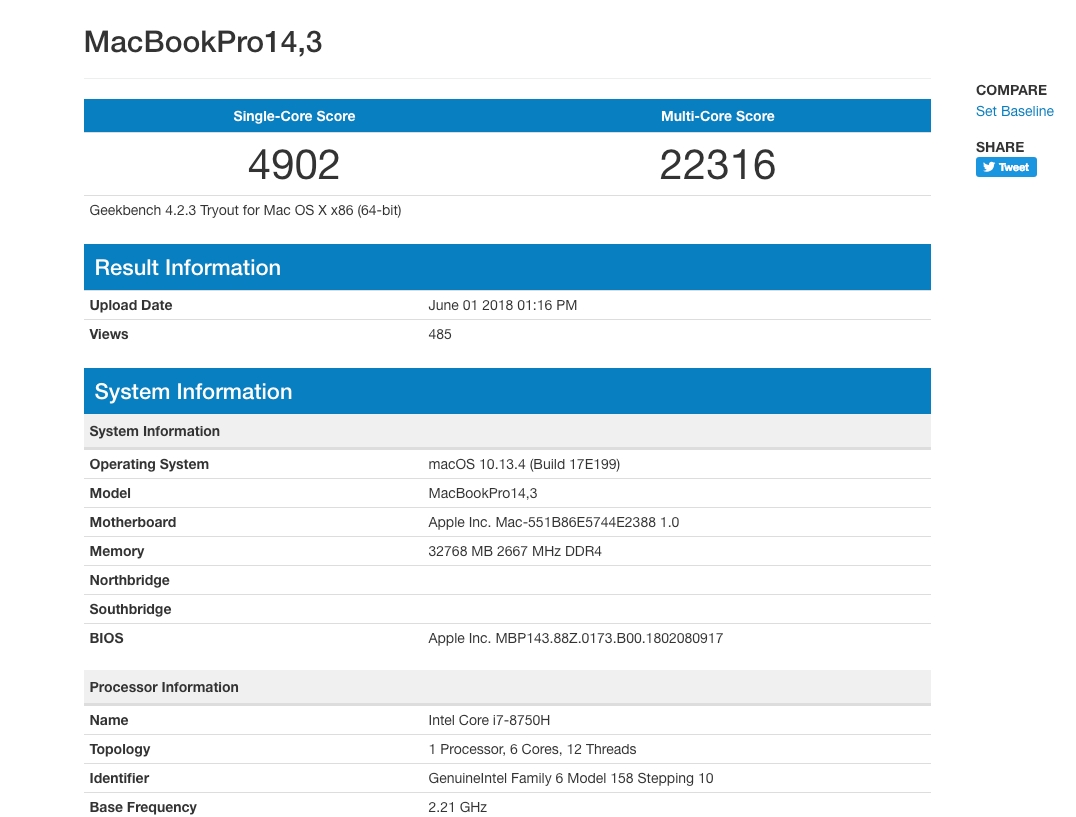Click the COMPARE sidebar heading
Viewport: 1076px width, 817px height.
[1011, 90]
